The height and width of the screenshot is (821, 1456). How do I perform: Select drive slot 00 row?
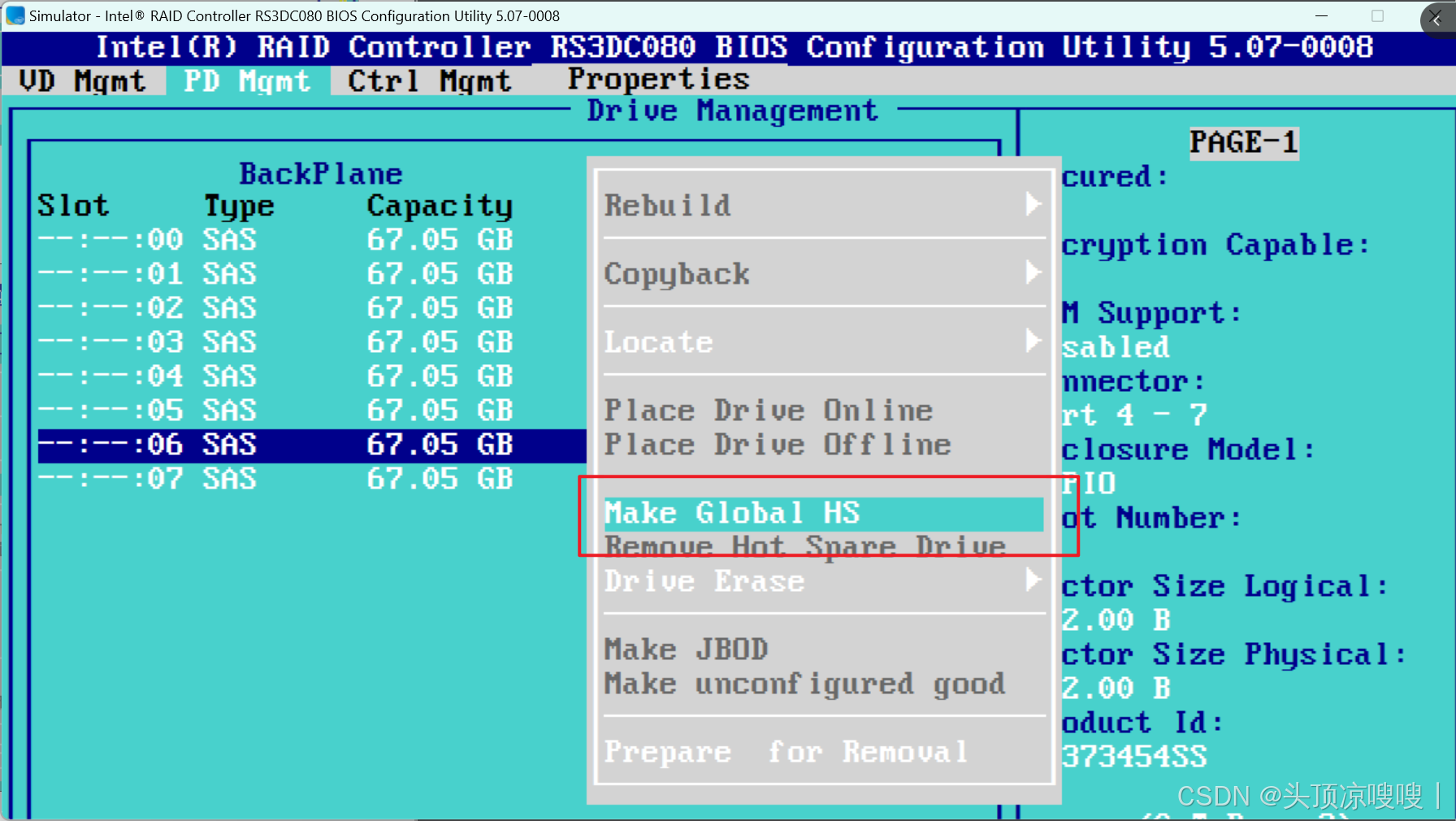pyautogui.click(x=312, y=240)
